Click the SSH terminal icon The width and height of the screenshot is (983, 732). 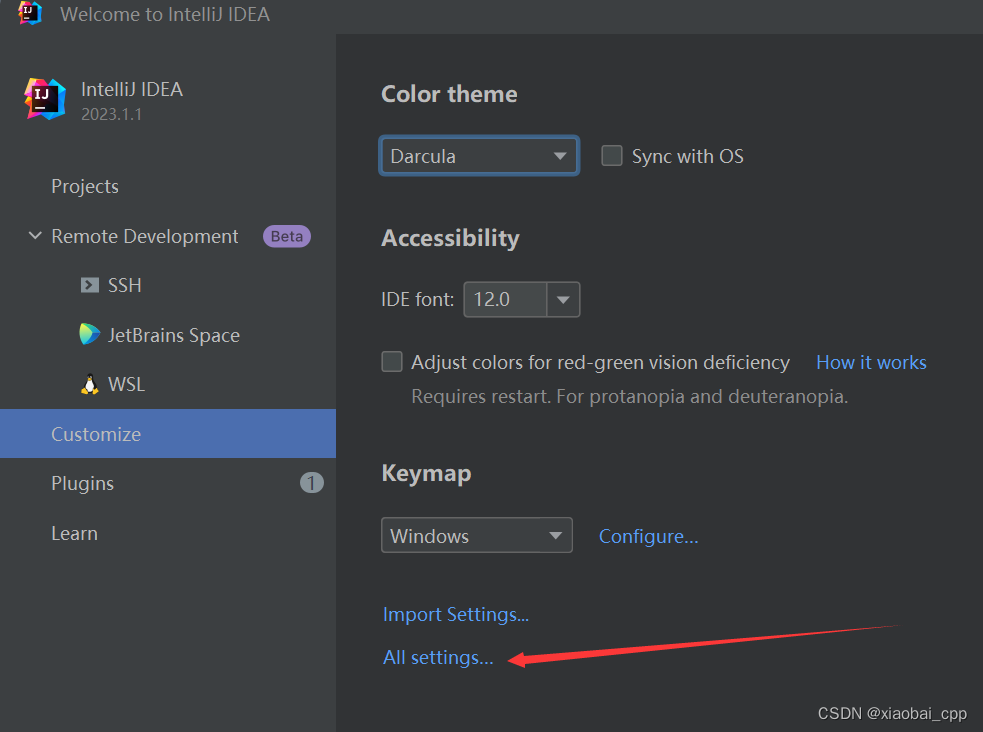(90, 285)
